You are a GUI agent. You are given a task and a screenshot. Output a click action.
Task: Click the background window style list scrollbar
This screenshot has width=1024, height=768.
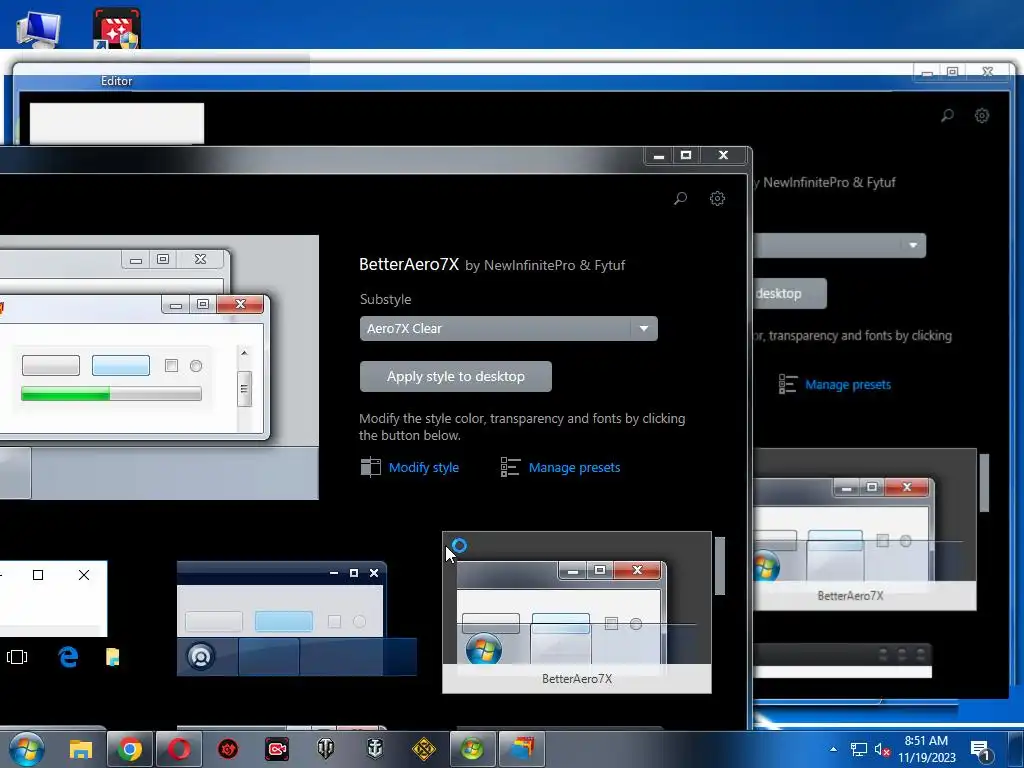[984, 483]
